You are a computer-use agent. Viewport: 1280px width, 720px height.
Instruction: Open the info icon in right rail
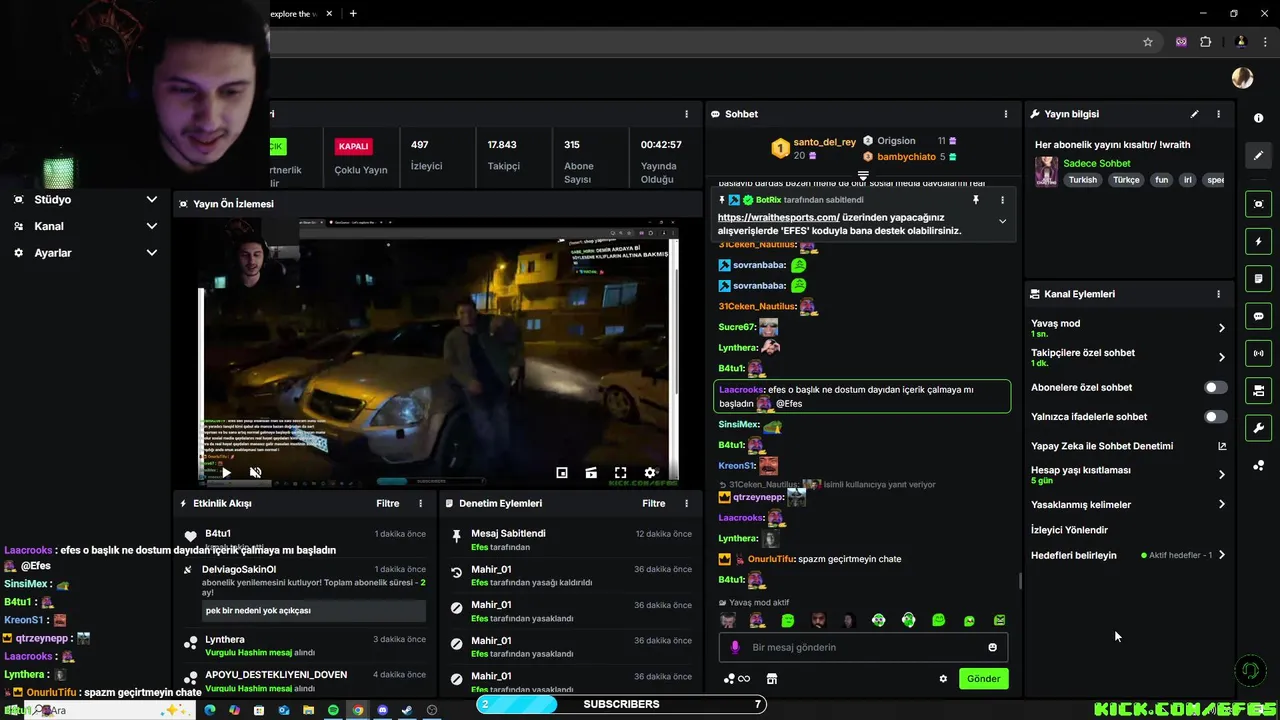tap(1258, 118)
